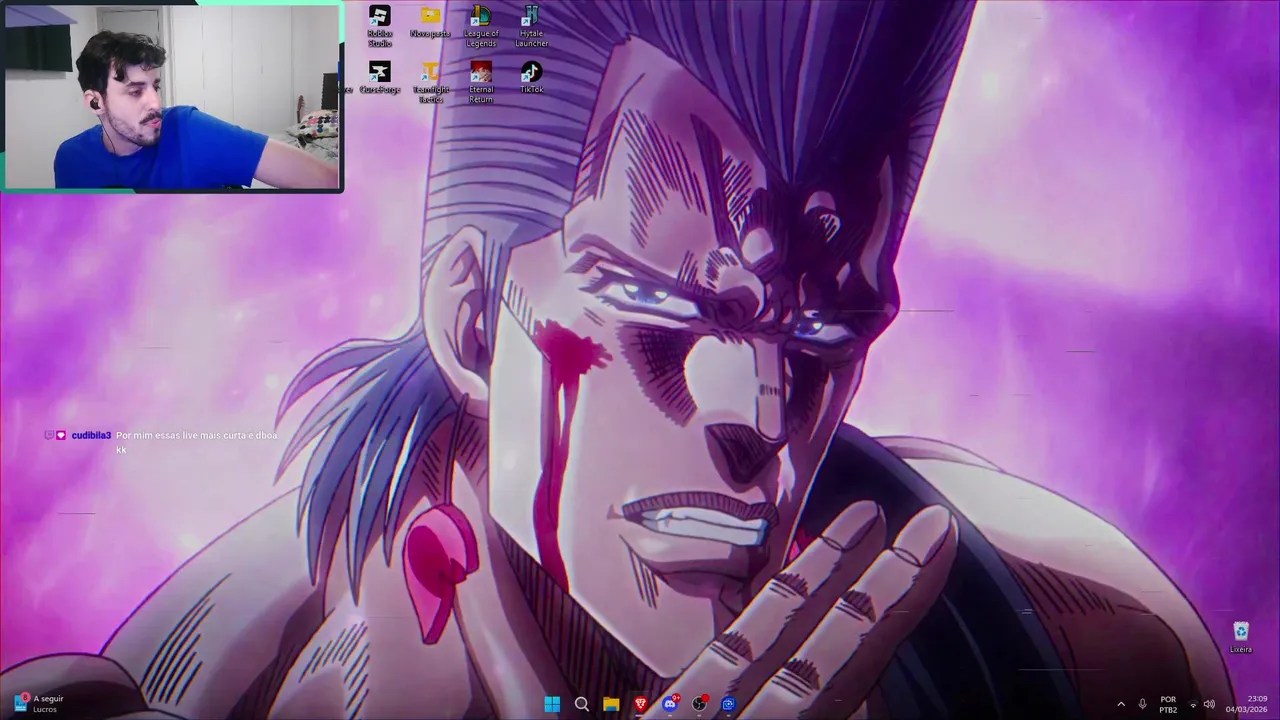This screenshot has width=1280, height=720.
Task: Open File Explorer from the taskbar
Action: tap(611, 704)
